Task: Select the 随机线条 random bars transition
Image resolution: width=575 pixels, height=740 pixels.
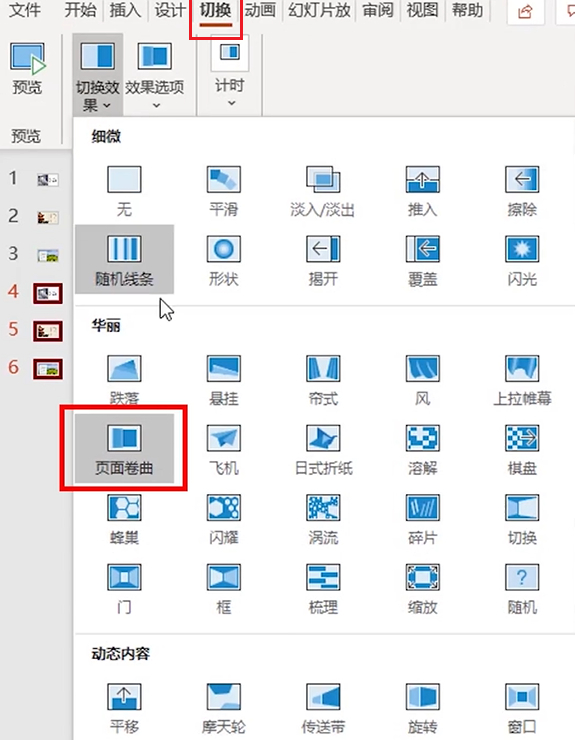Action: (124, 259)
